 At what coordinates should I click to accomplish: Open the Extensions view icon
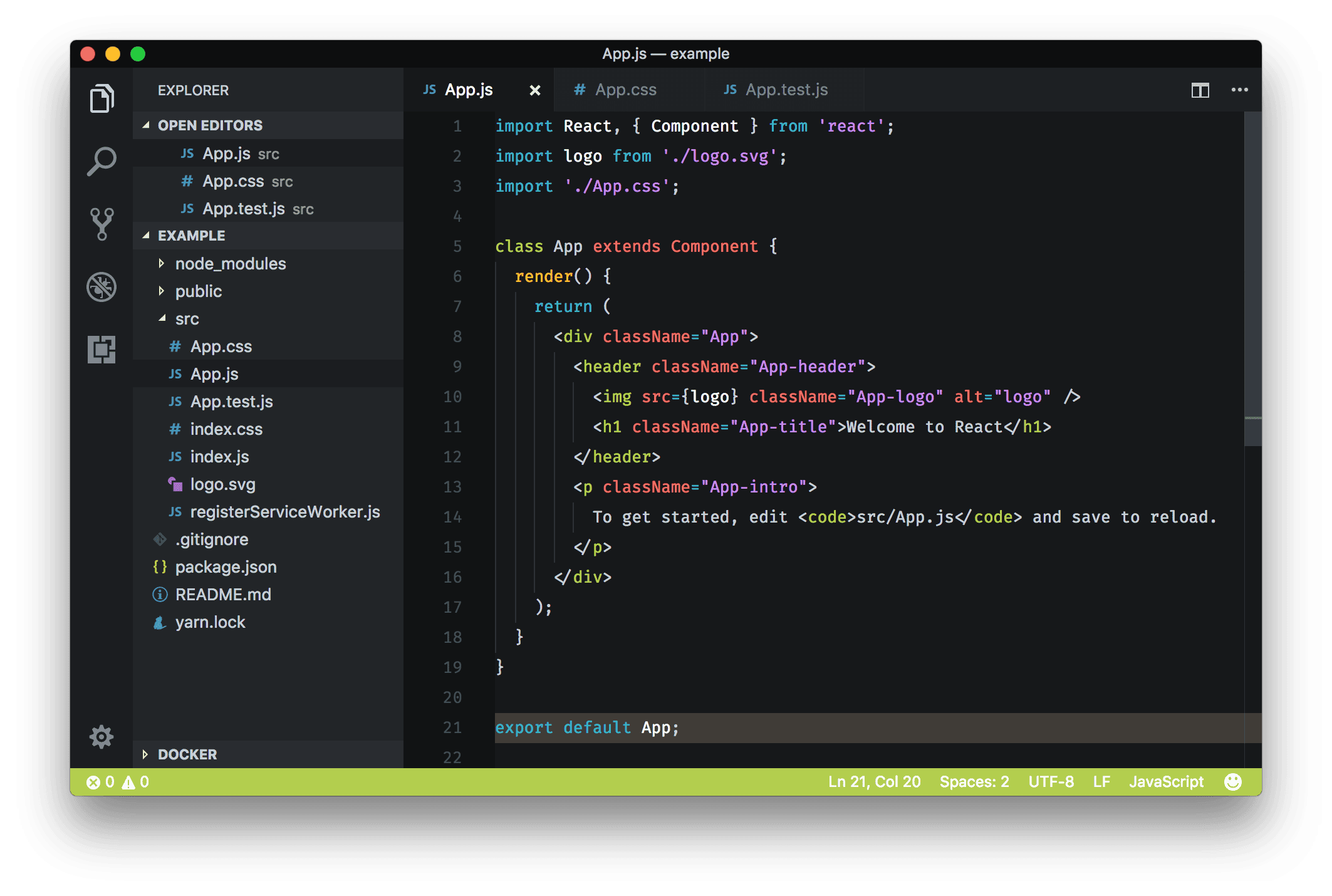coord(101,349)
